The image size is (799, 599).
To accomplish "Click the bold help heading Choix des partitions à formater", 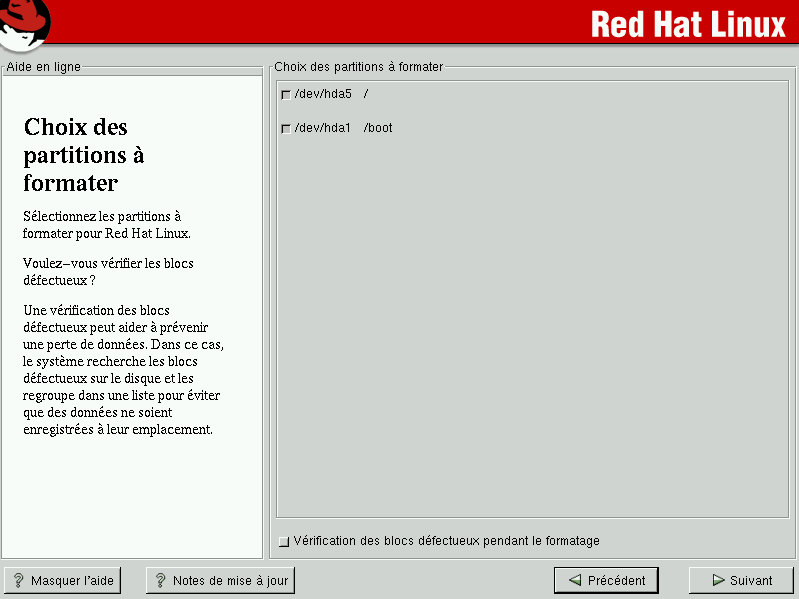I will pyautogui.click(x=84, y=155).
